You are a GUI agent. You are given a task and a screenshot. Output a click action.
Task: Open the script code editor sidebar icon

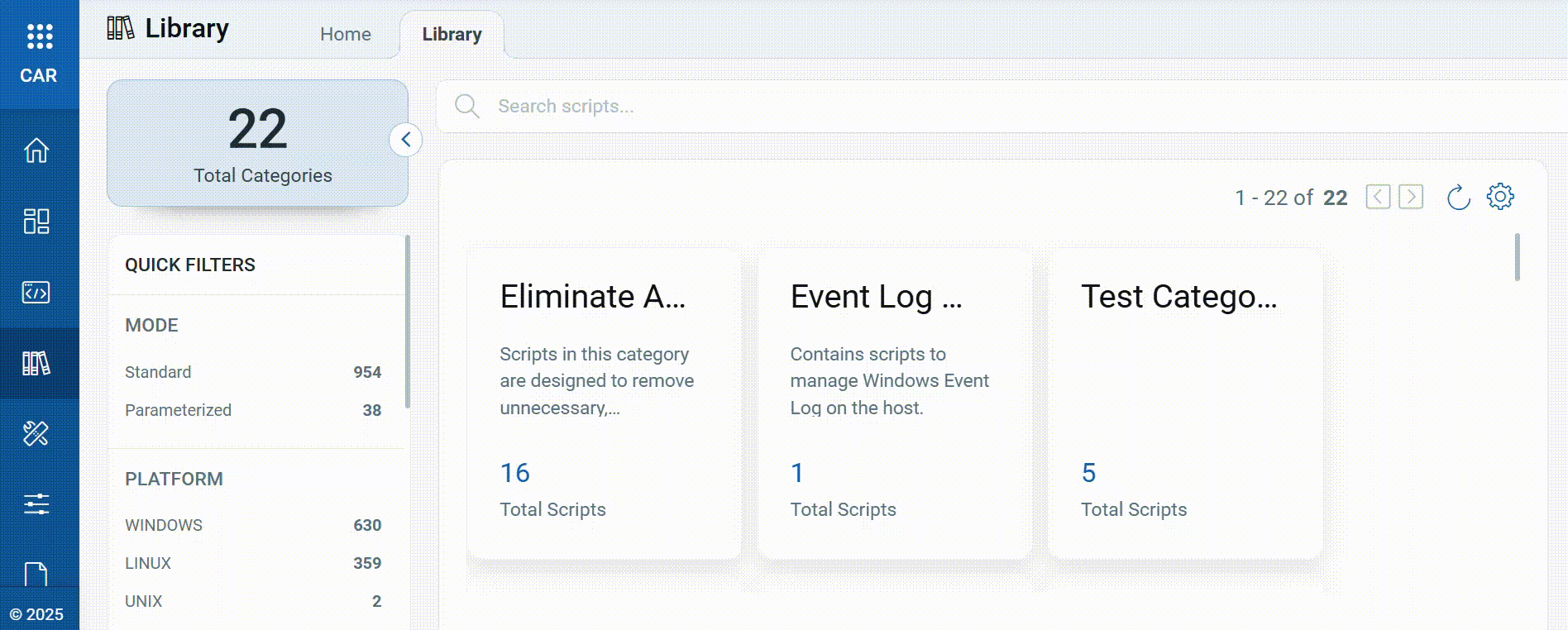pyautogui.click(x=36, y=293)
